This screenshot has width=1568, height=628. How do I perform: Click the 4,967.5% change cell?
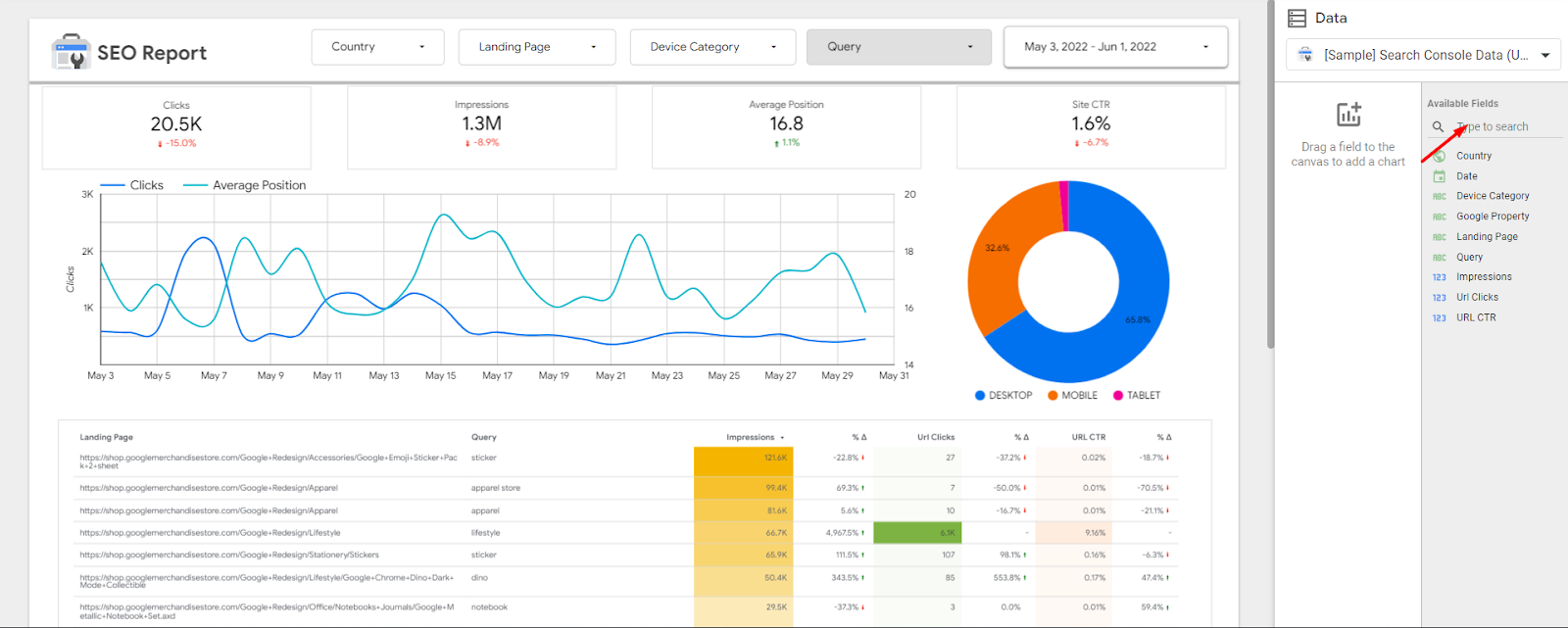(845, 533)
